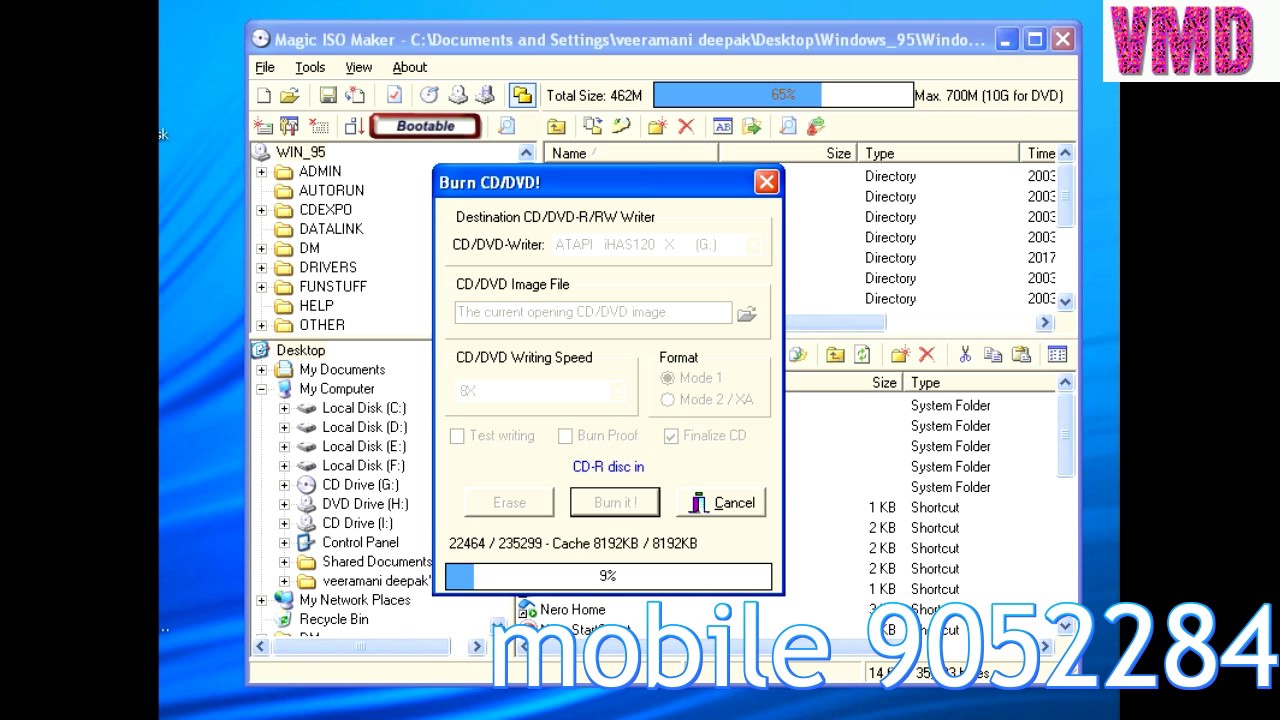Click the extract icon with green arrow
Viewport: 1280px width, 720px height.
(x=752, y=126)
